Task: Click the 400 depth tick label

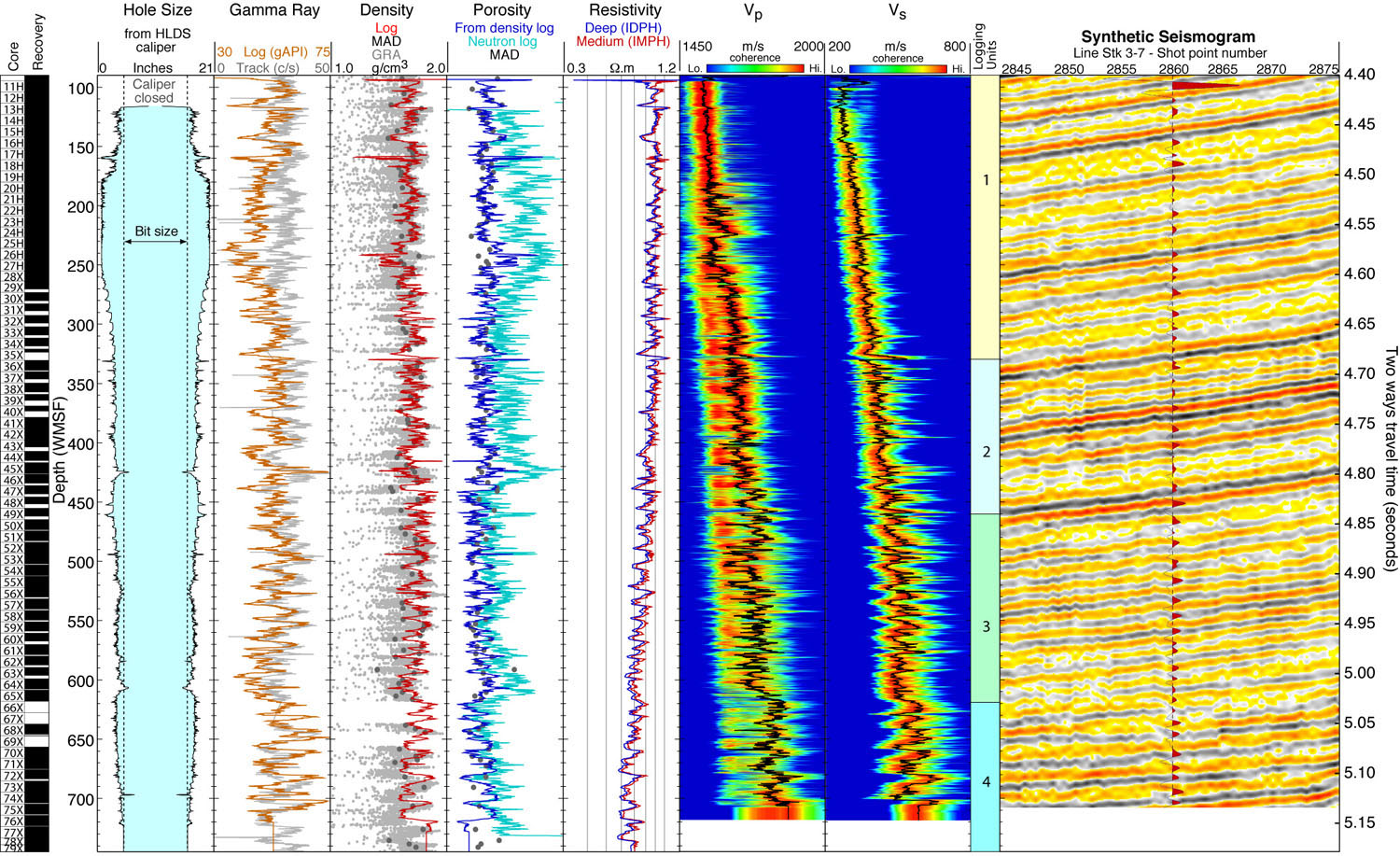Action: (81, 444)
